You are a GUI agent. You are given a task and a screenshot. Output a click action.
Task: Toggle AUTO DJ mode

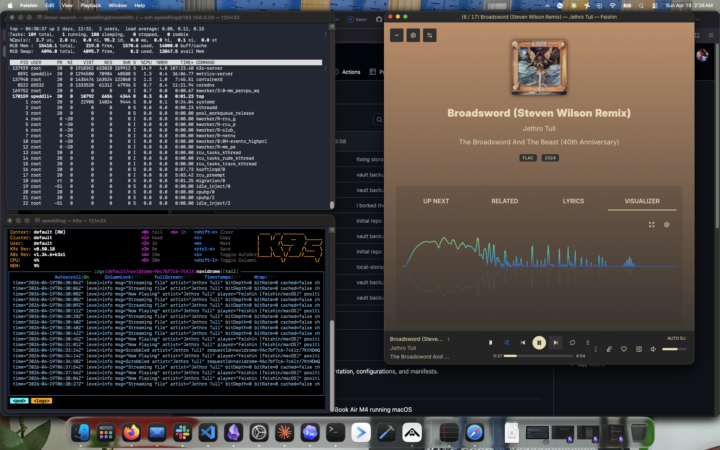coord(676,338)
